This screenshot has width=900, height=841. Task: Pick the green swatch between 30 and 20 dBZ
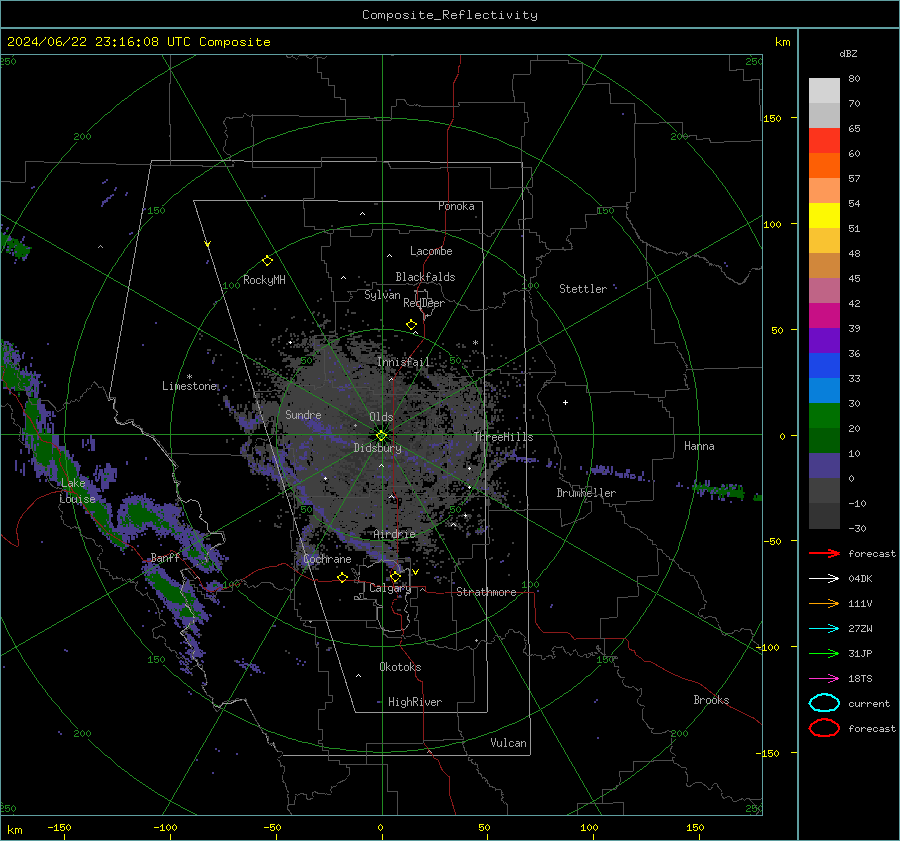coord(824,416)
